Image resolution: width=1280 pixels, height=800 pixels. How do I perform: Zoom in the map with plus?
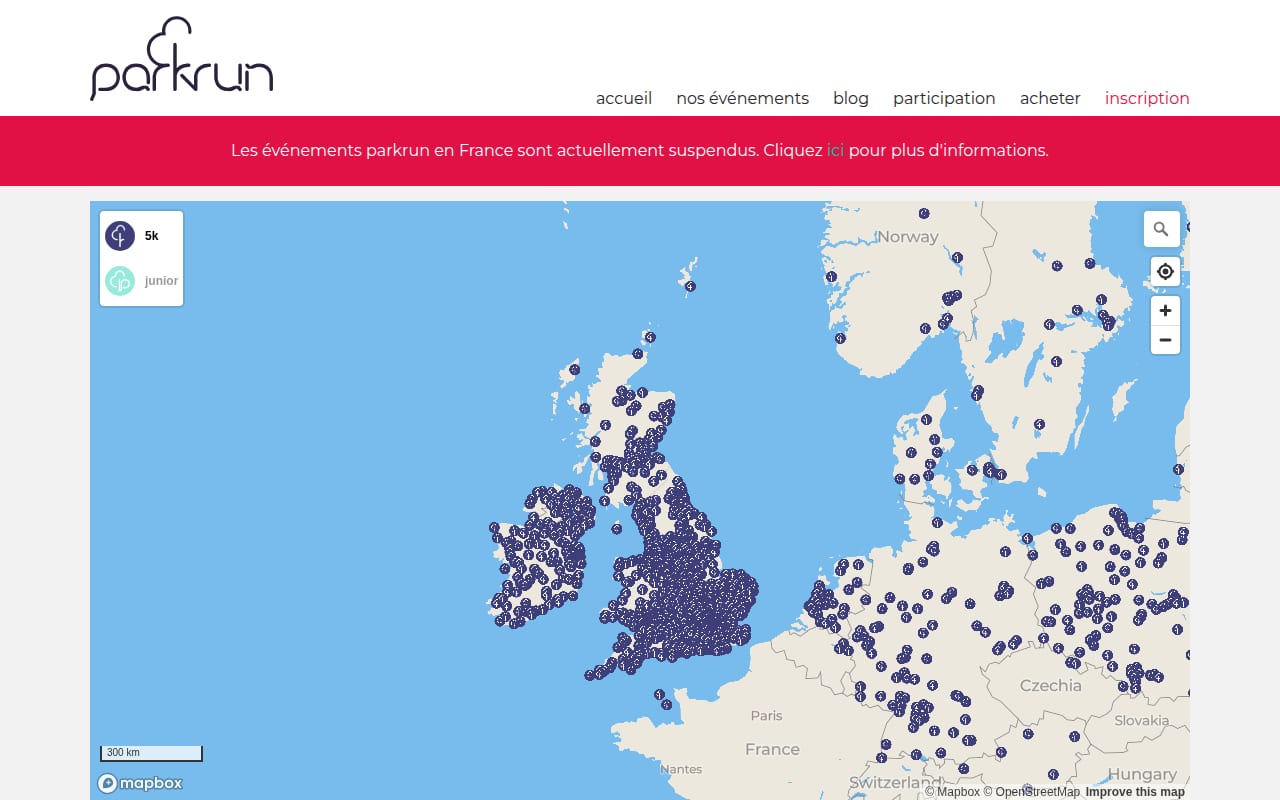pyautogui.click(x=1165, y=311)
